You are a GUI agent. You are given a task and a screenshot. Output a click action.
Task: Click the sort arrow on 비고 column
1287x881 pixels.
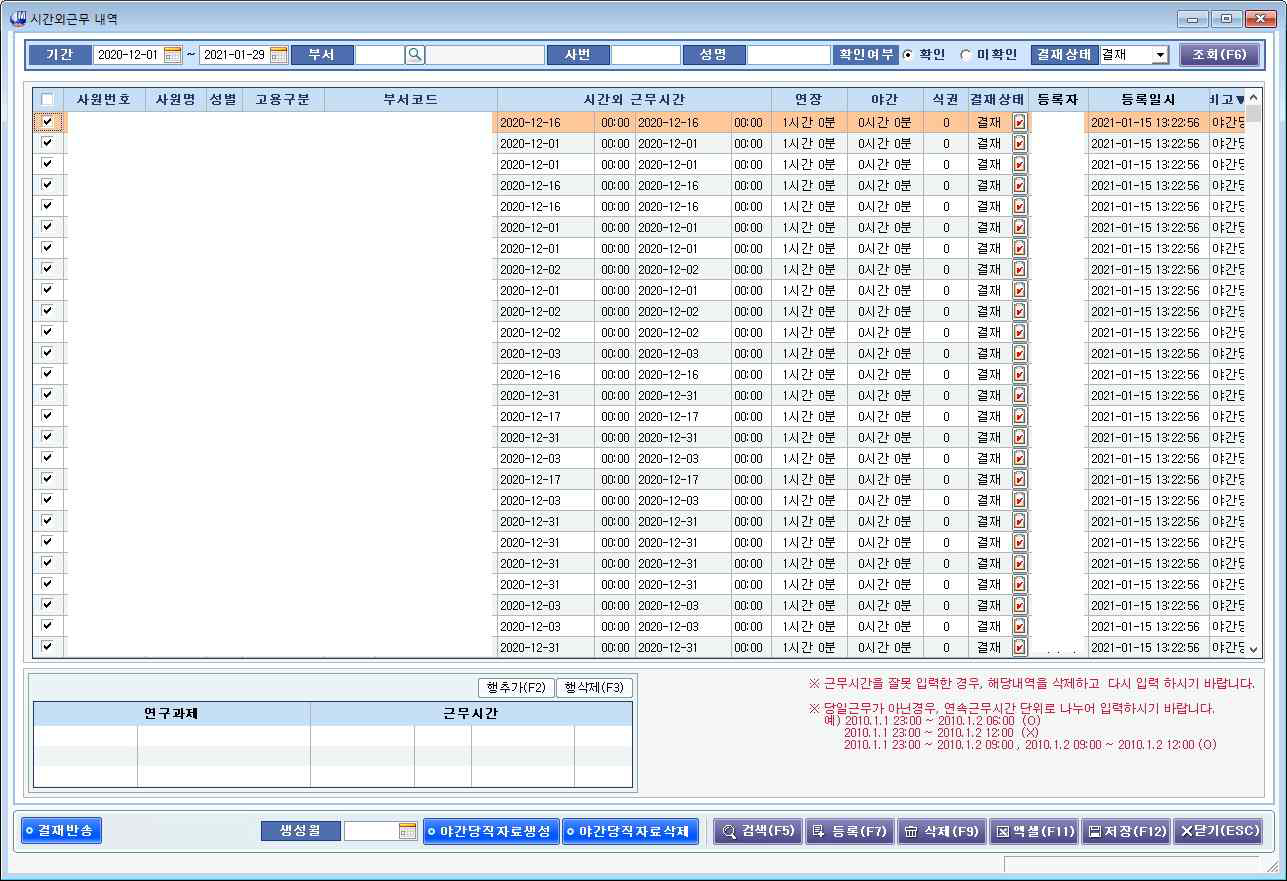[x=1240, y=99]
